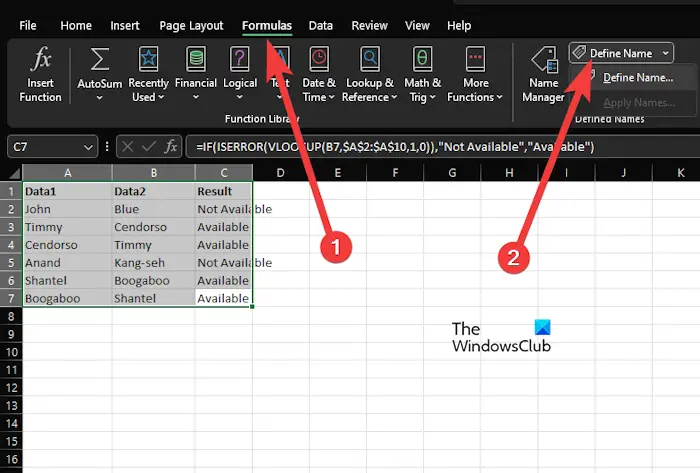The image size is (700, 473).
Task: Choose Define Name... from the dropdown menu
Action: [x=638, y=77]
